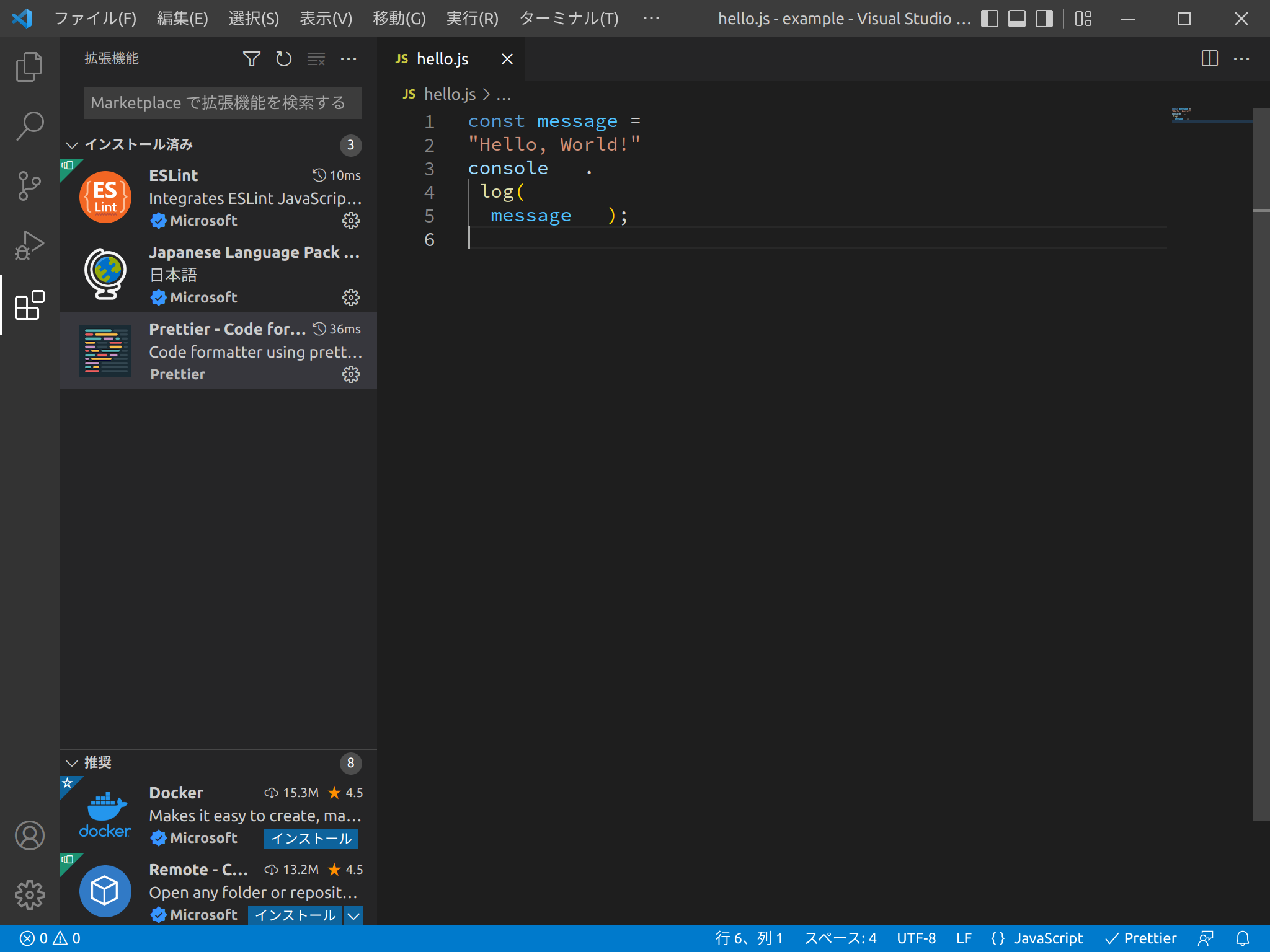Open the 編集(E) menu
Image resolution: width=1270 pixels, height=952 pixels.
pyautogui.click(x=182, y=19)
